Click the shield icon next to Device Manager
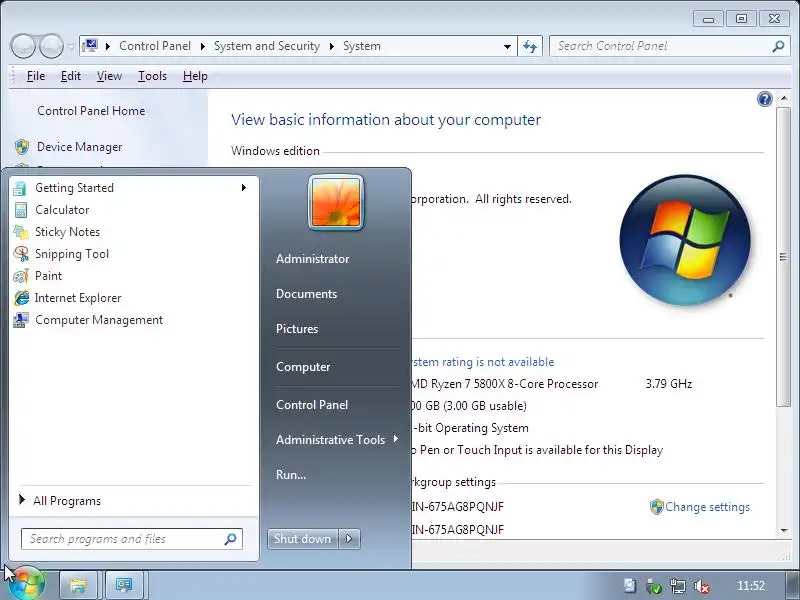 (x=22, y=147)
